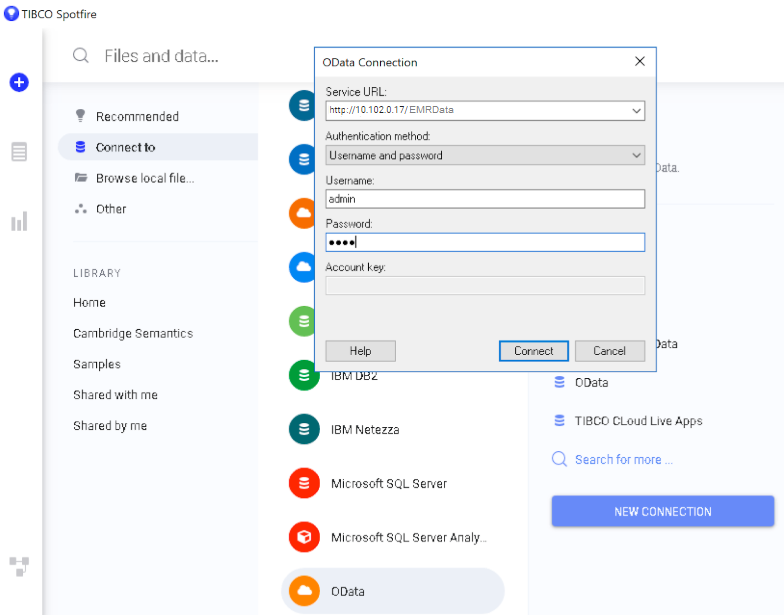Click the search magnifier beside Files and data
Screen dimensions: 784x615
click(x=81, y=56)
